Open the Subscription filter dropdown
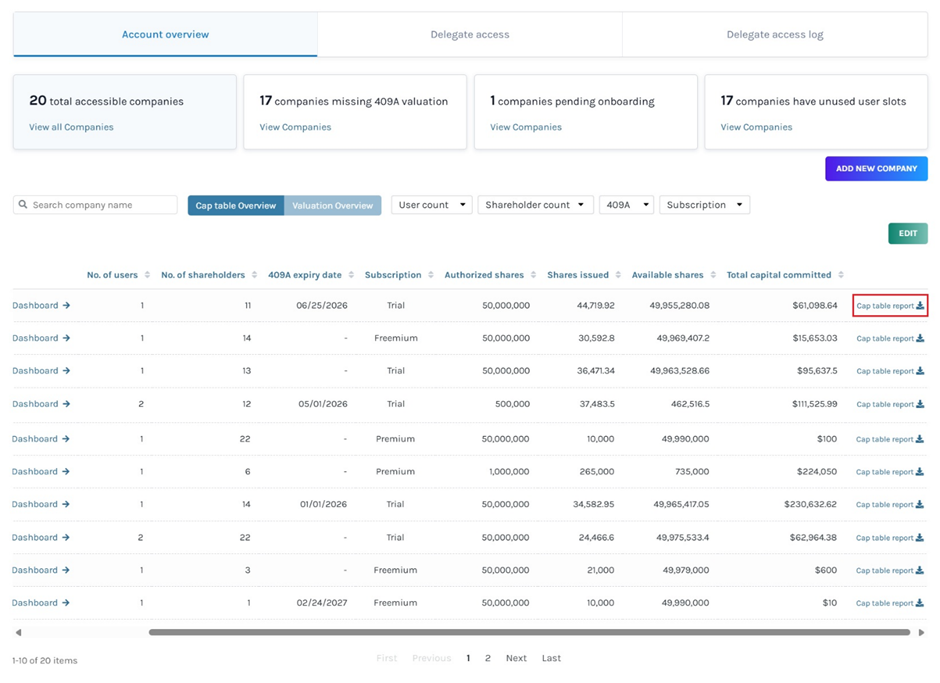 [704, 205]
